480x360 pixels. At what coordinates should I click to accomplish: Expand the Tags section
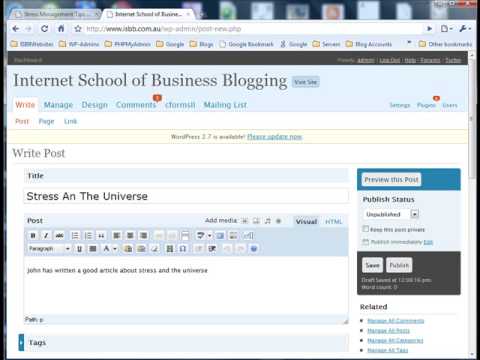pyautogui.click(x=21, y=342)
